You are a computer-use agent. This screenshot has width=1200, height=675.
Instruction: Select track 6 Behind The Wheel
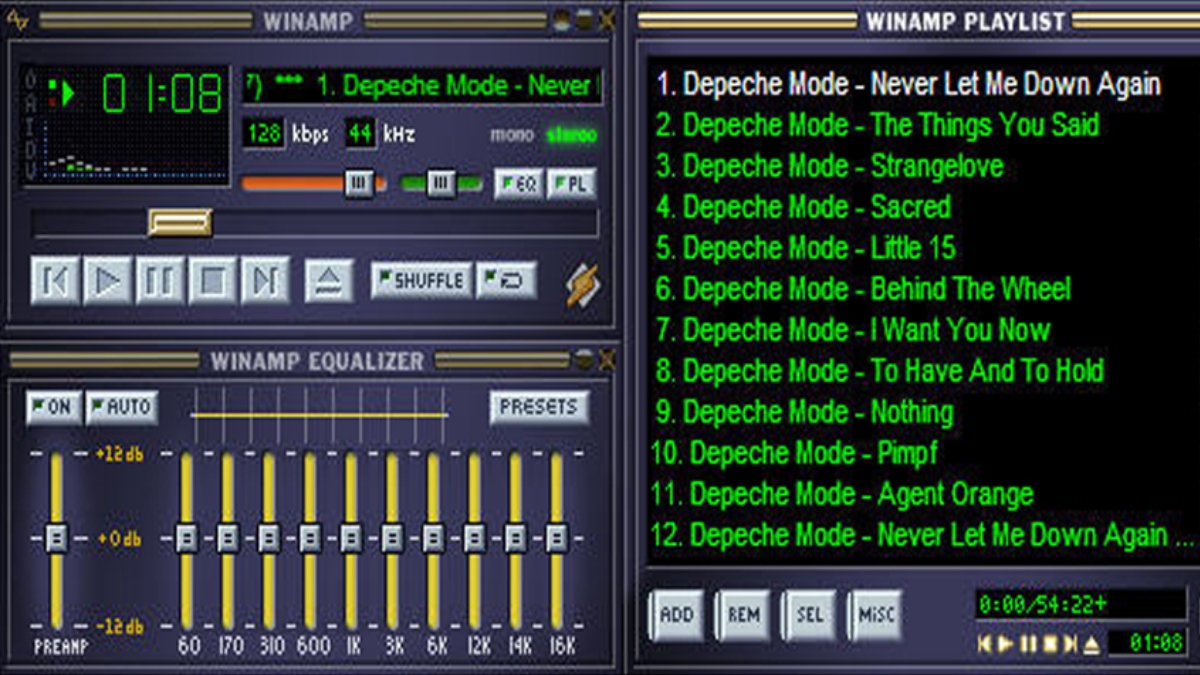[862, 290]
